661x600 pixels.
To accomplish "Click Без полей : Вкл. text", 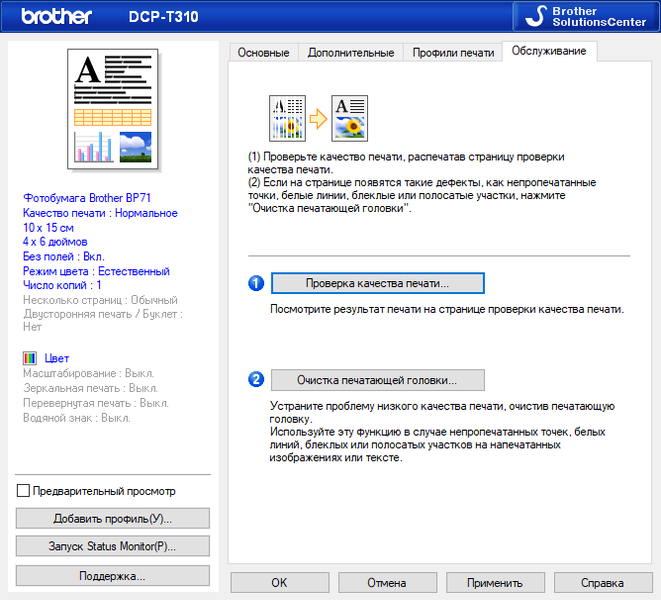I will click(x=64, y=256).
